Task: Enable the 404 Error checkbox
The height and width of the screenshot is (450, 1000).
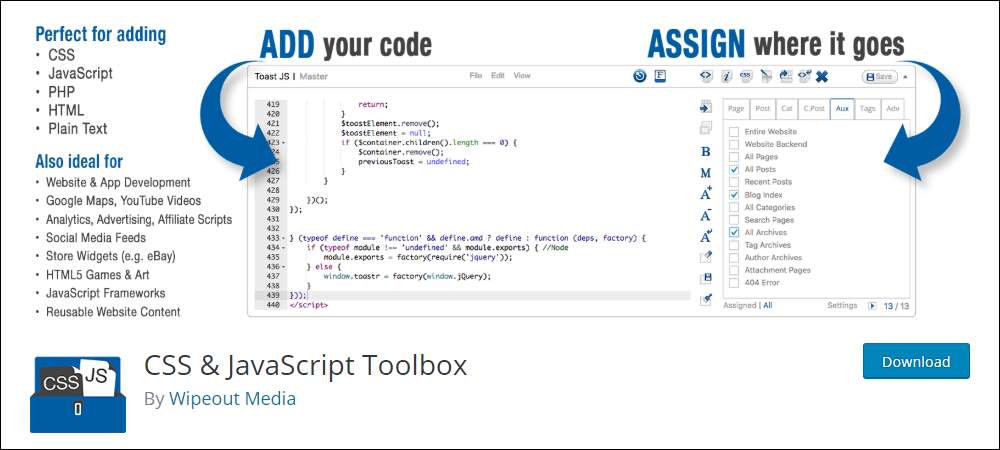Action: click(734, 282)
